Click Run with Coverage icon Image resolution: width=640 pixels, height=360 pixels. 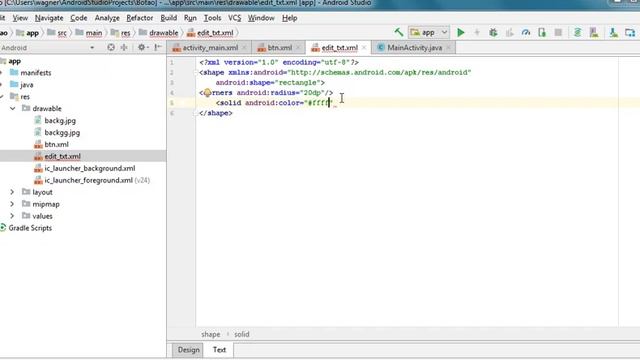point(509,32)
